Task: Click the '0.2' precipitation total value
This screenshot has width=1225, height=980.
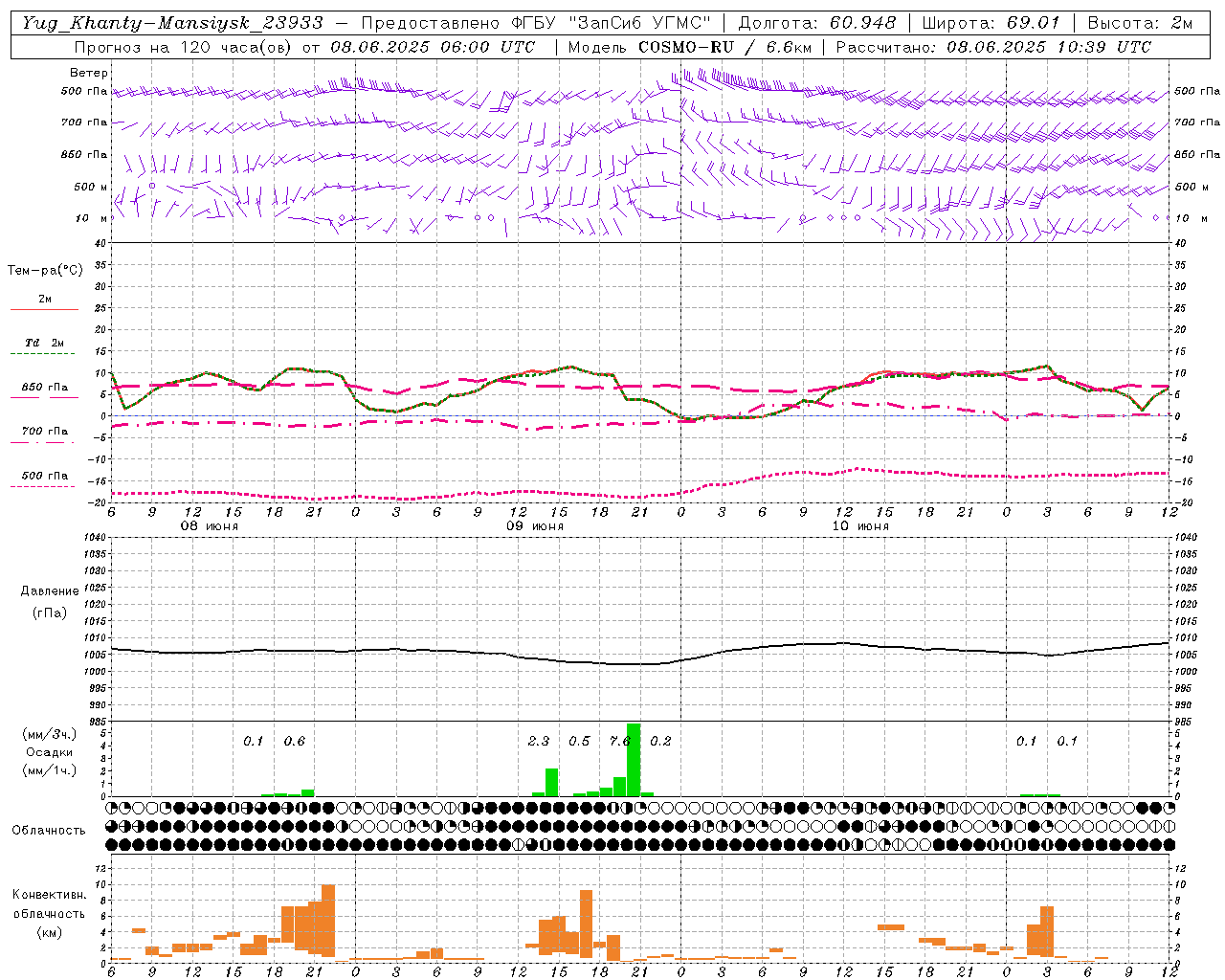Action: 661,742
